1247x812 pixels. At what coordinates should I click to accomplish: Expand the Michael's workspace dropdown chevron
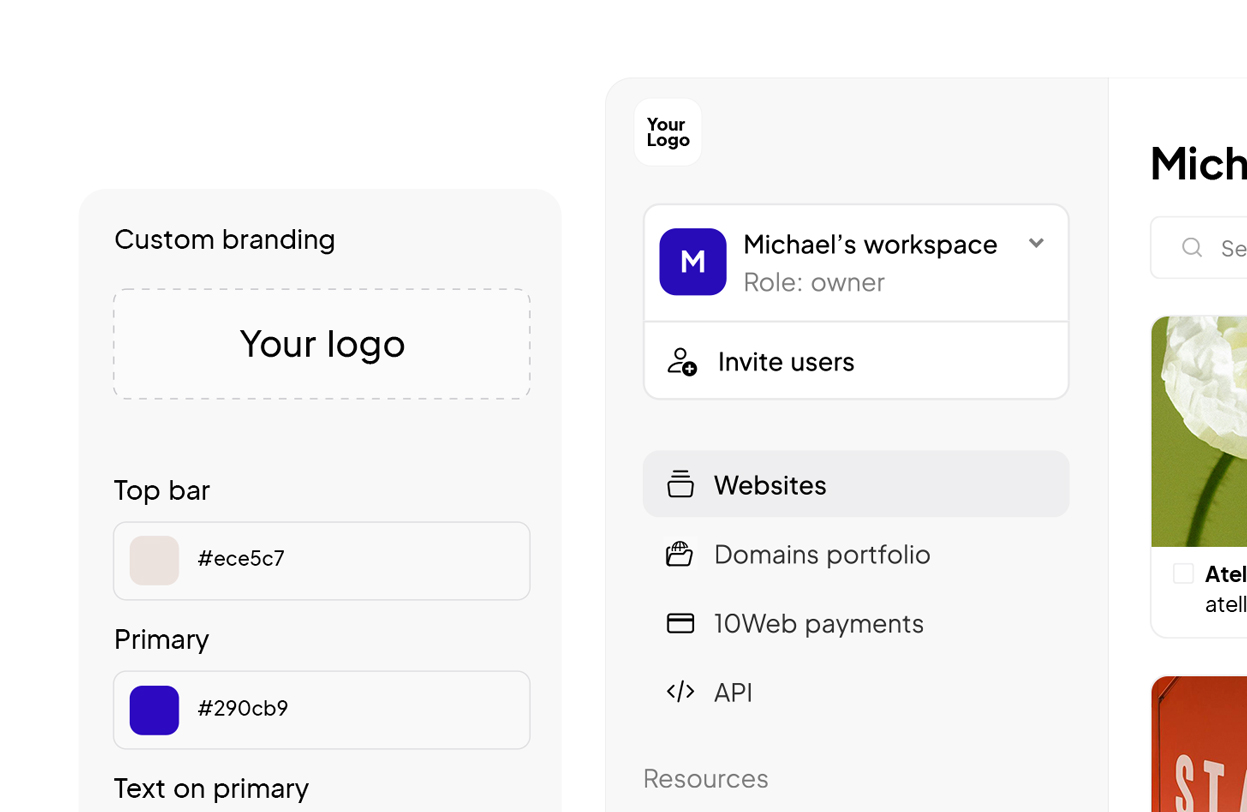click(1036, 243)
